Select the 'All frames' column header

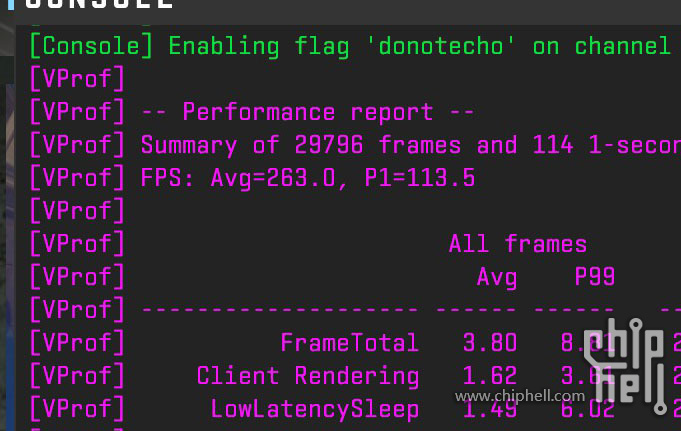point(517,244)
